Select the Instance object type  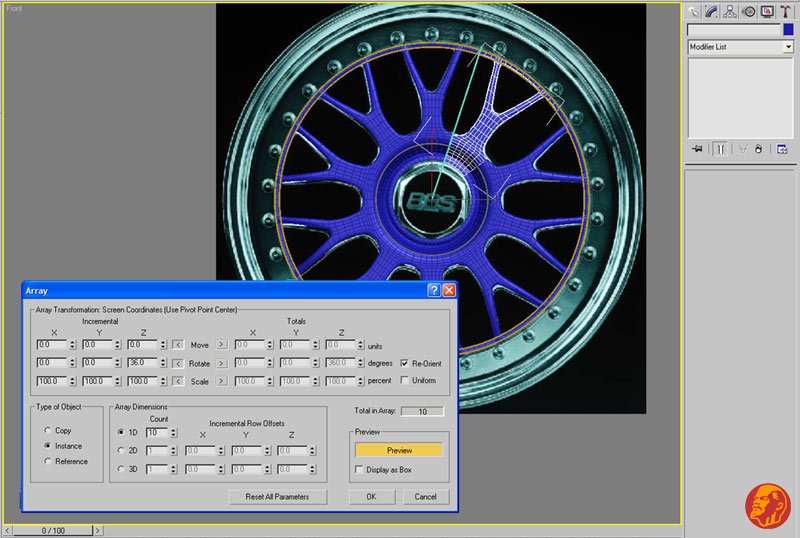[x=48, y=446]
